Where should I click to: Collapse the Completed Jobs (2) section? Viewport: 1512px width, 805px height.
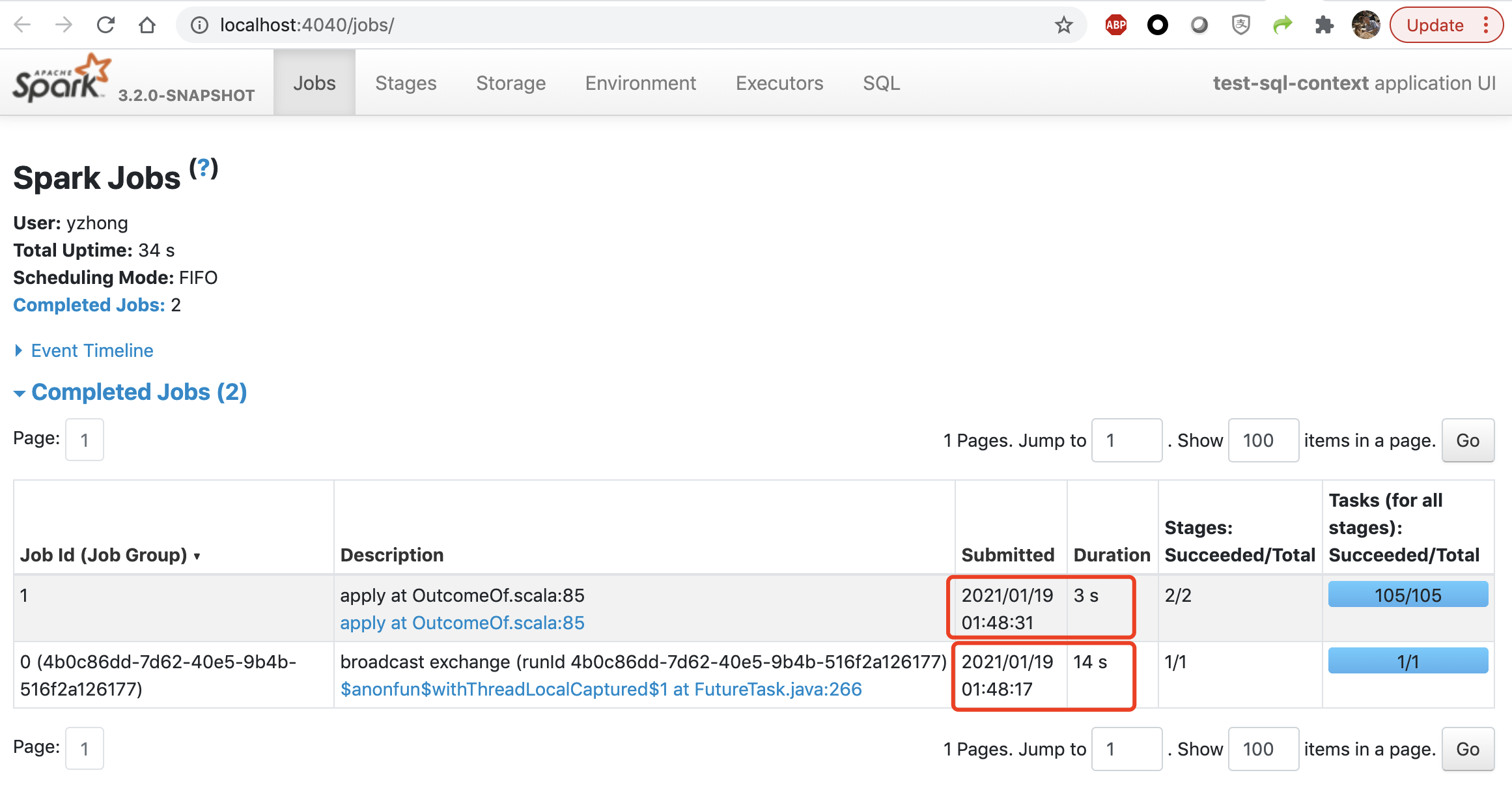139,392
